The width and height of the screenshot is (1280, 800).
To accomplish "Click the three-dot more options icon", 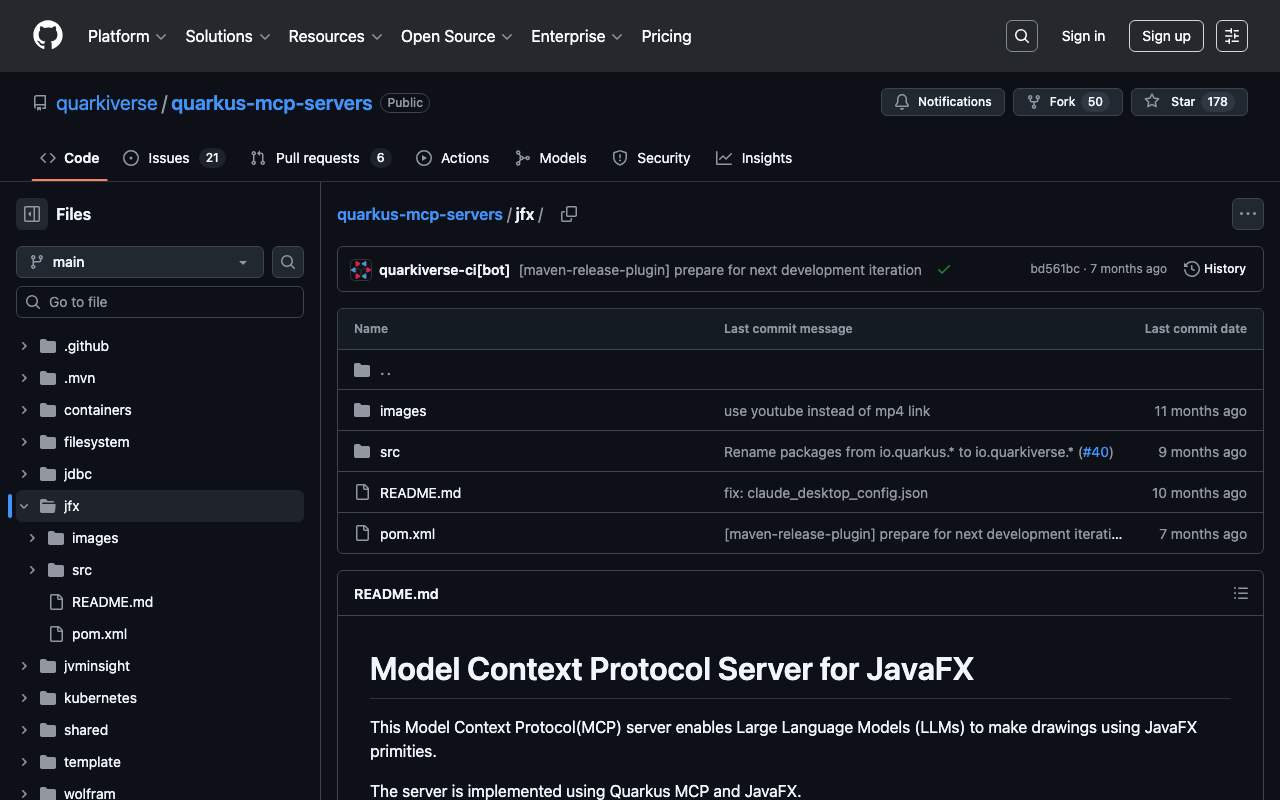I will tap(1247, 214).
